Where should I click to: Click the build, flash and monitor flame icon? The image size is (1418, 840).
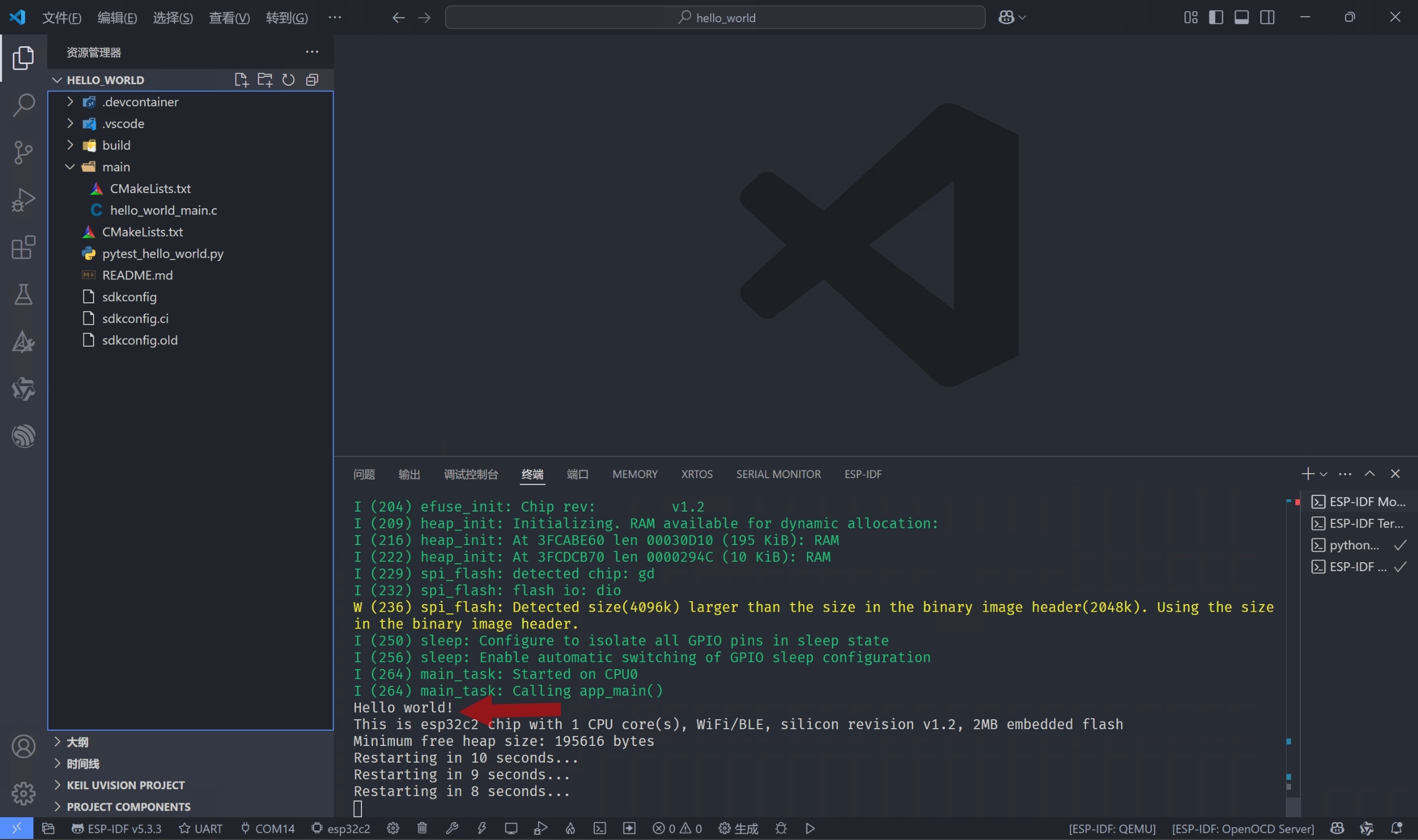pos(570,828)
